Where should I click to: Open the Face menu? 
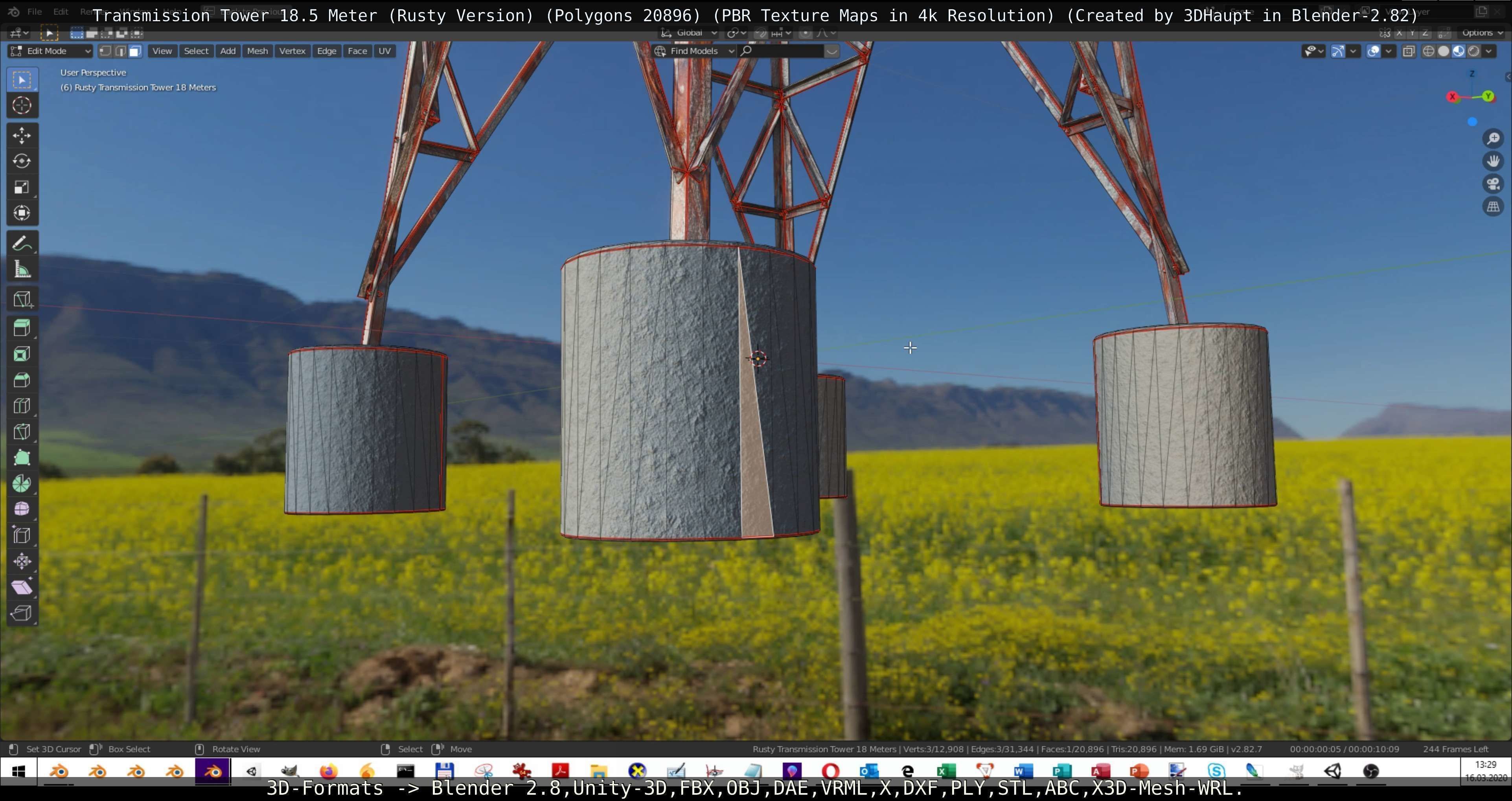pos(357,51)
